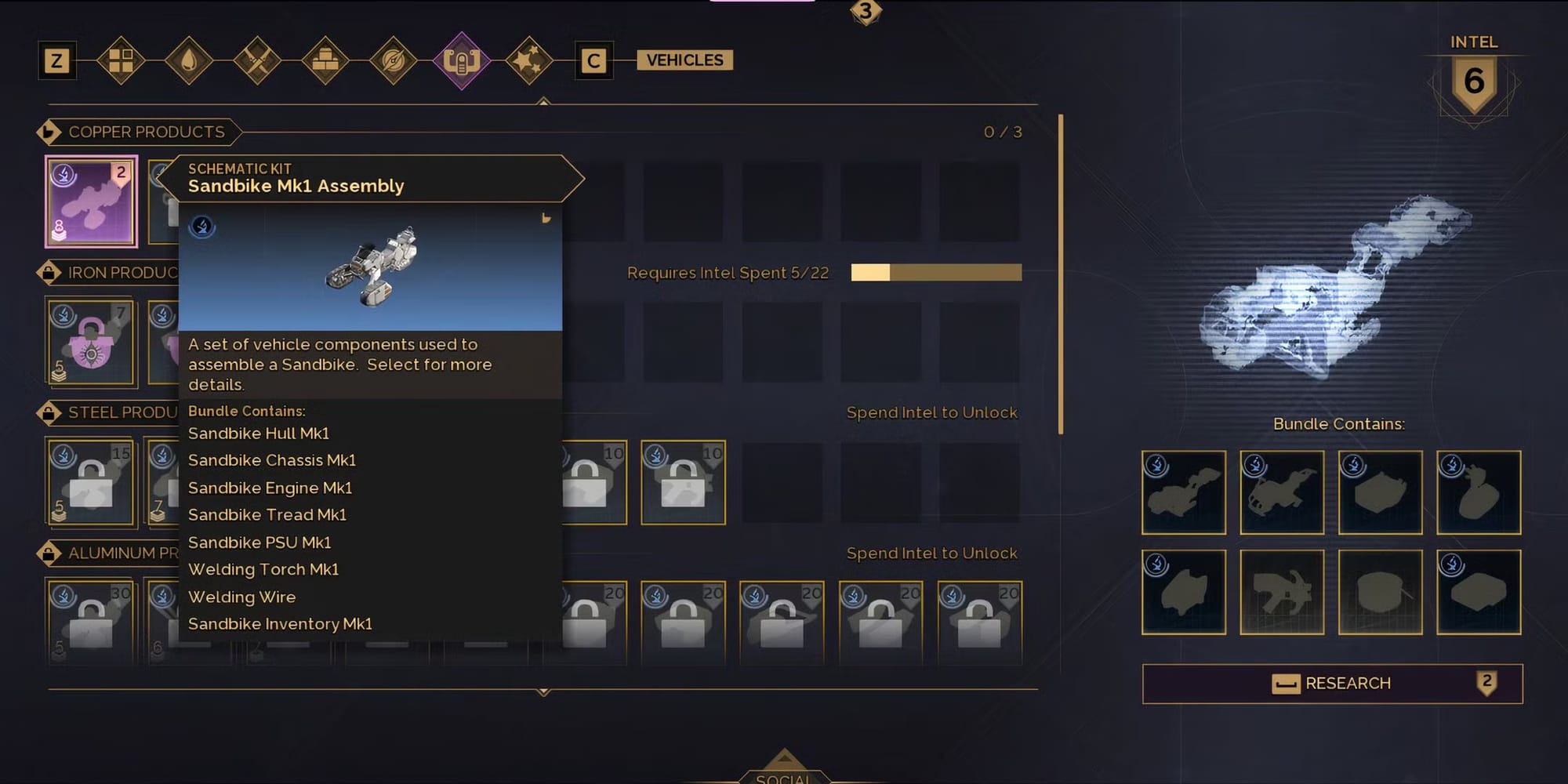Select the four-squares overview category icon
1568x784 pixels.
coord(121,60)
